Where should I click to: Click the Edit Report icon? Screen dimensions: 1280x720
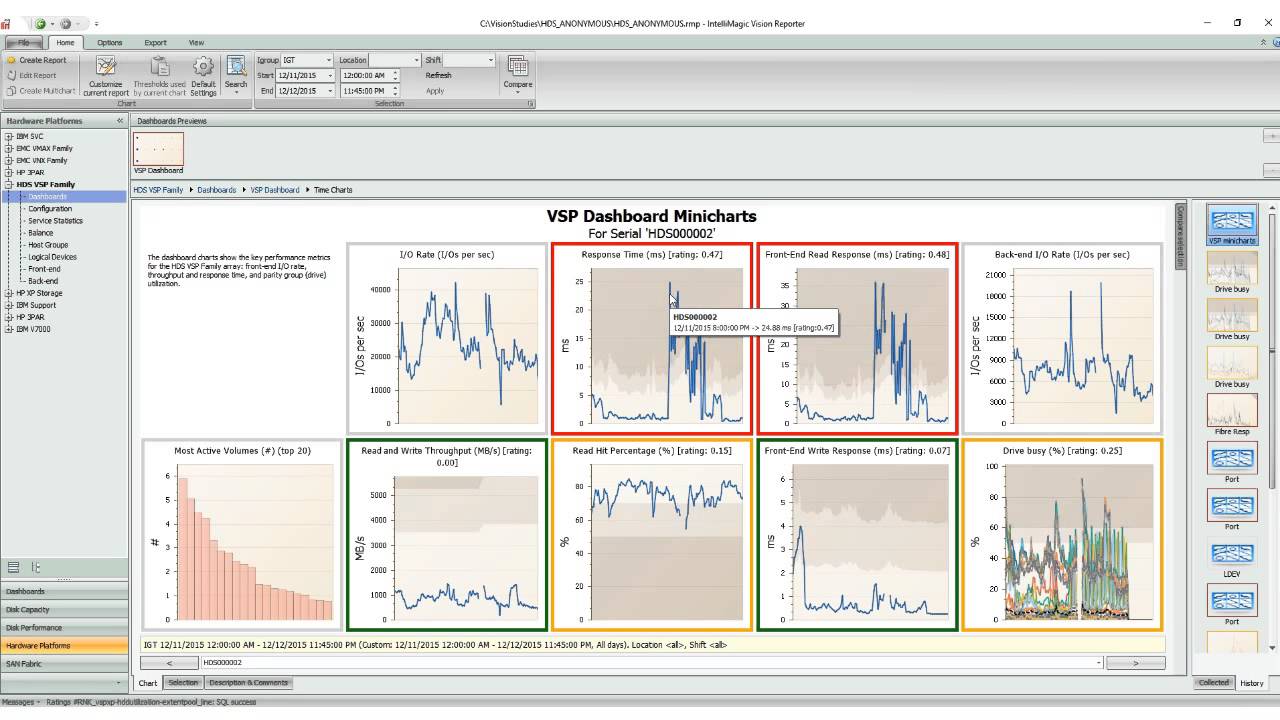click(11, 75)
